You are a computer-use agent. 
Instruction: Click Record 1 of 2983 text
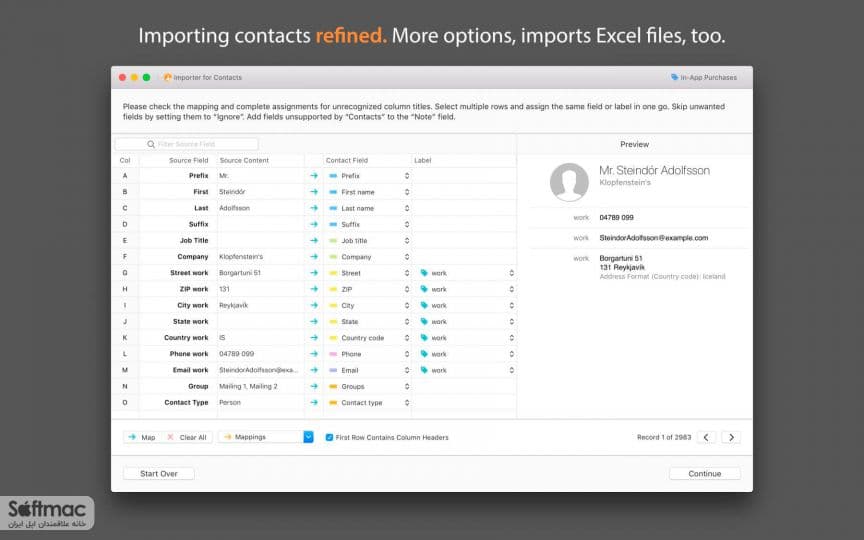(x=664, y=438)
